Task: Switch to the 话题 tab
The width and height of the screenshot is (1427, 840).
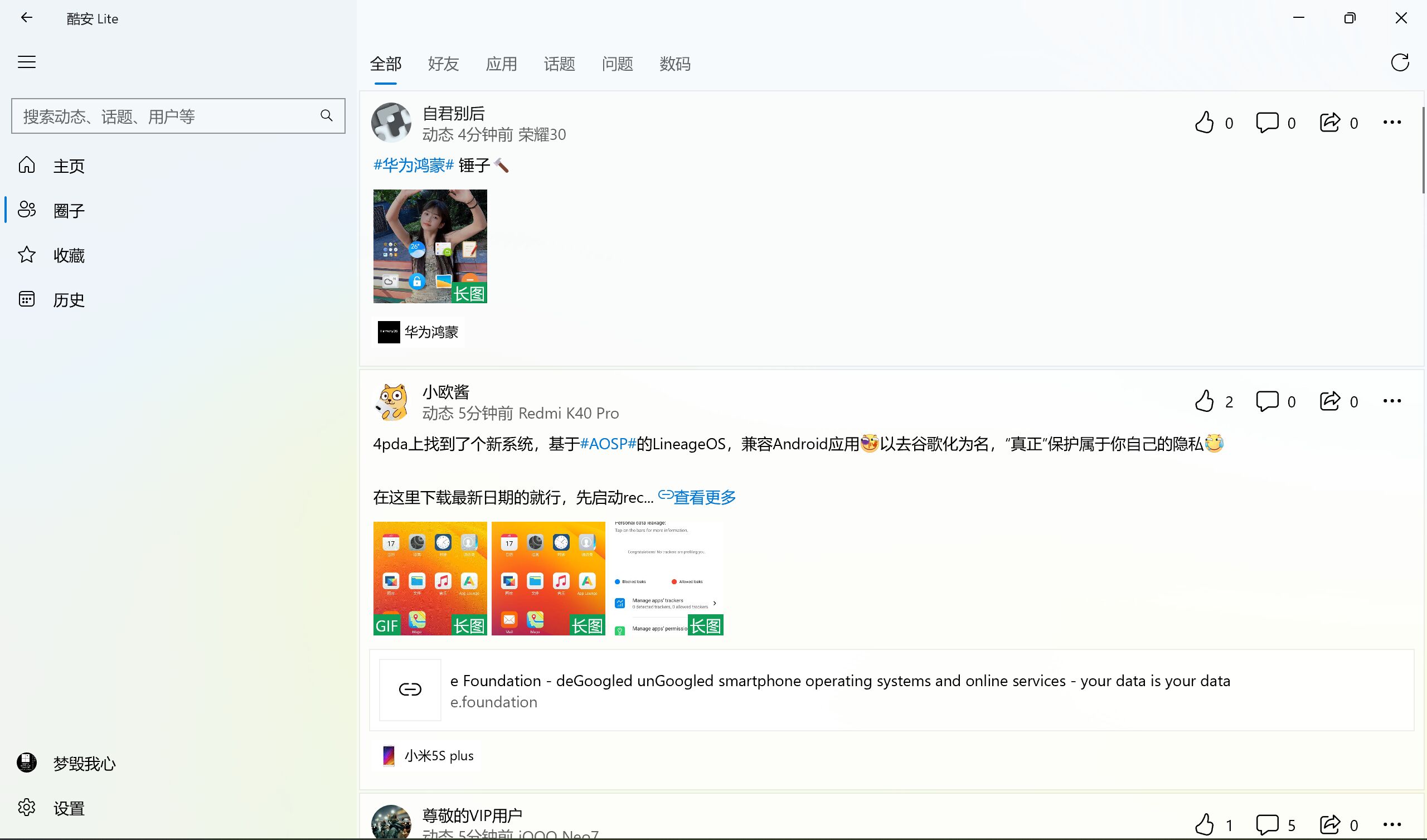Action: (x=560, y=64)
